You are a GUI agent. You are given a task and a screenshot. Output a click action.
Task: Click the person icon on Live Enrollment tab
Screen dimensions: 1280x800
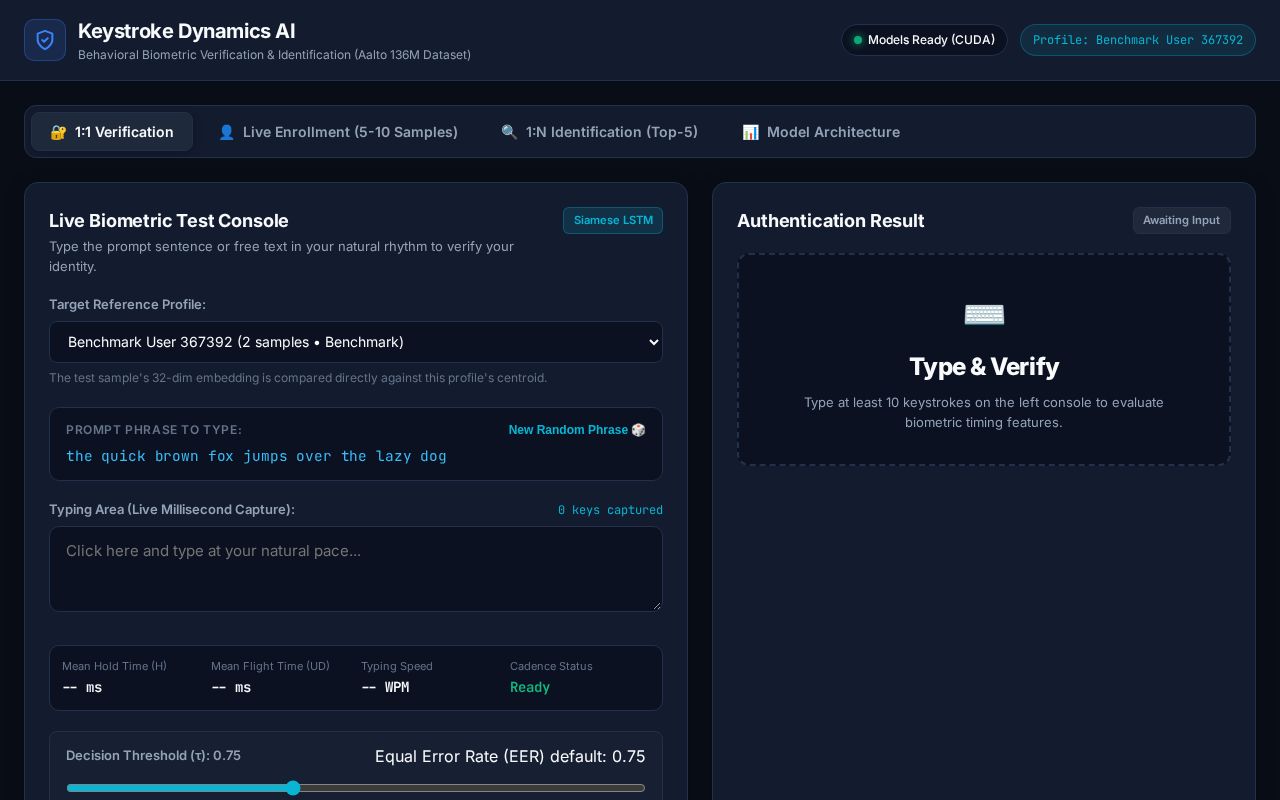click(x=226, y=132)
